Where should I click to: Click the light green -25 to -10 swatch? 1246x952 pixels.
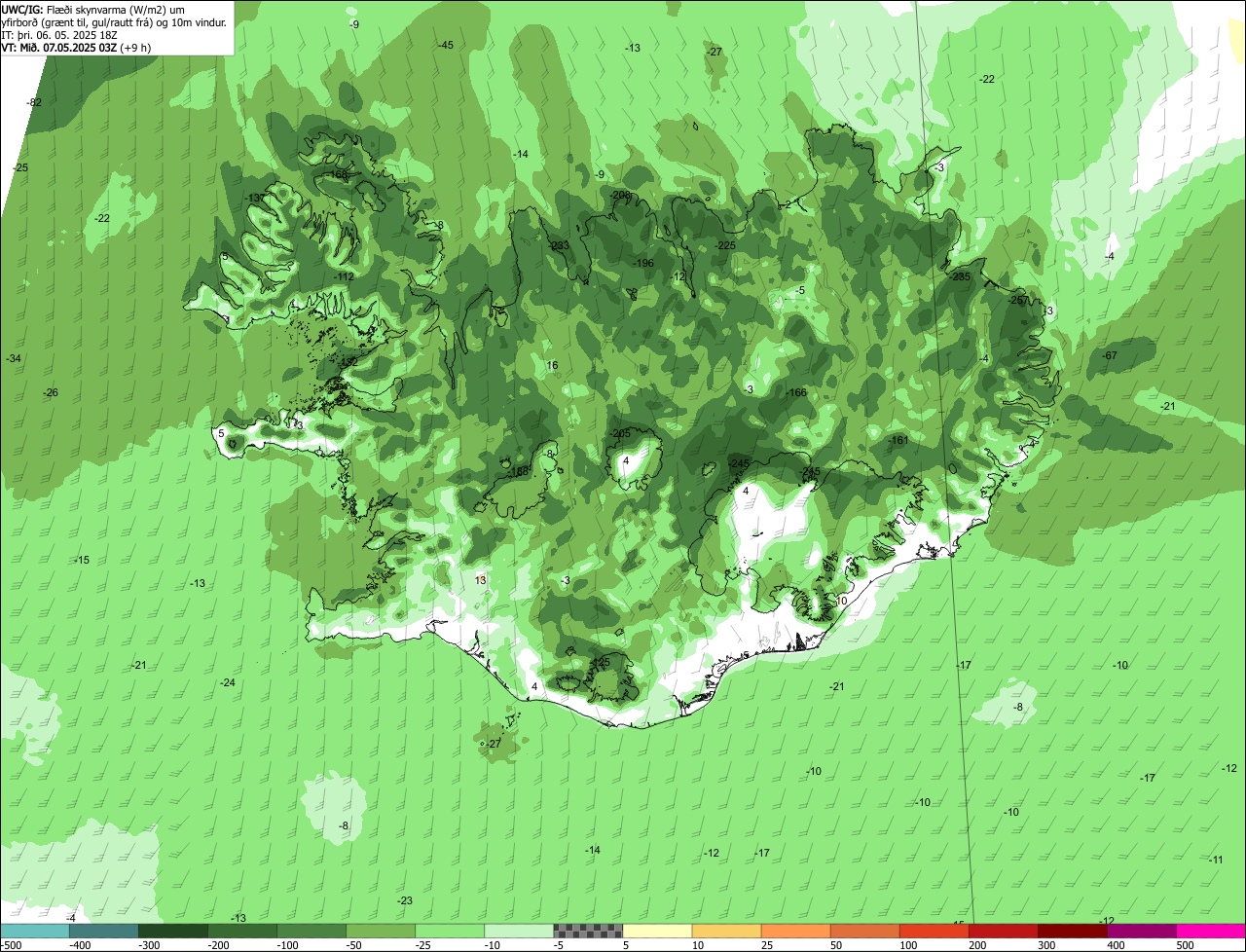point(449,931)
